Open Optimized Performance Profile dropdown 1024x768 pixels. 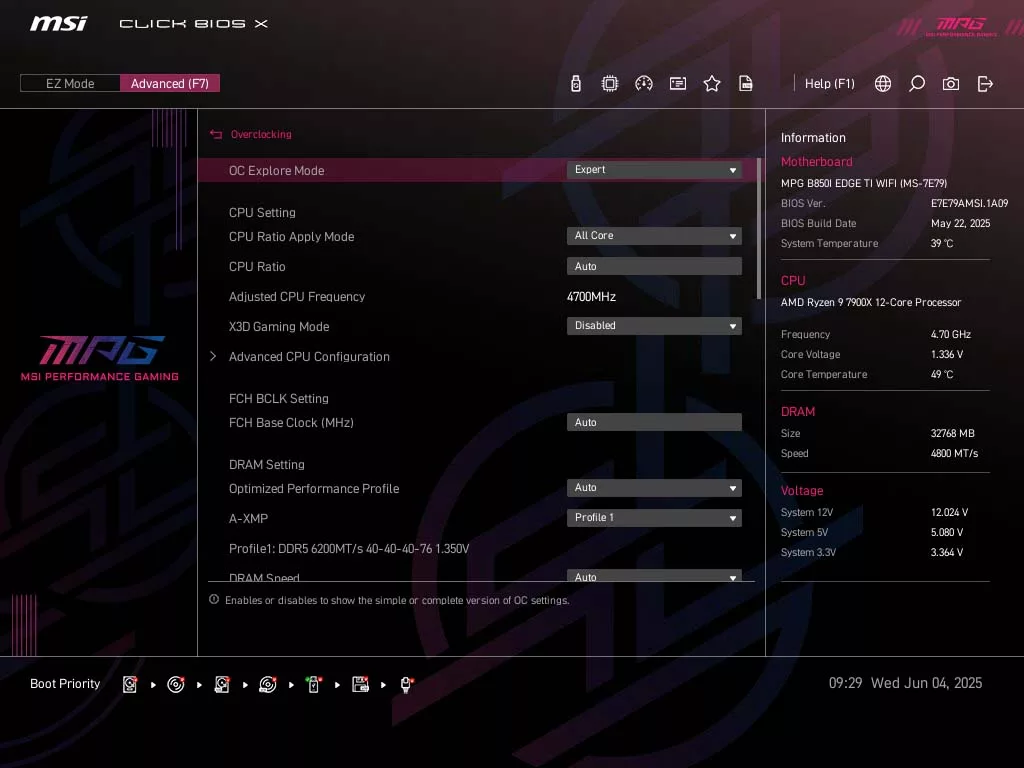[x=654, y=488]
